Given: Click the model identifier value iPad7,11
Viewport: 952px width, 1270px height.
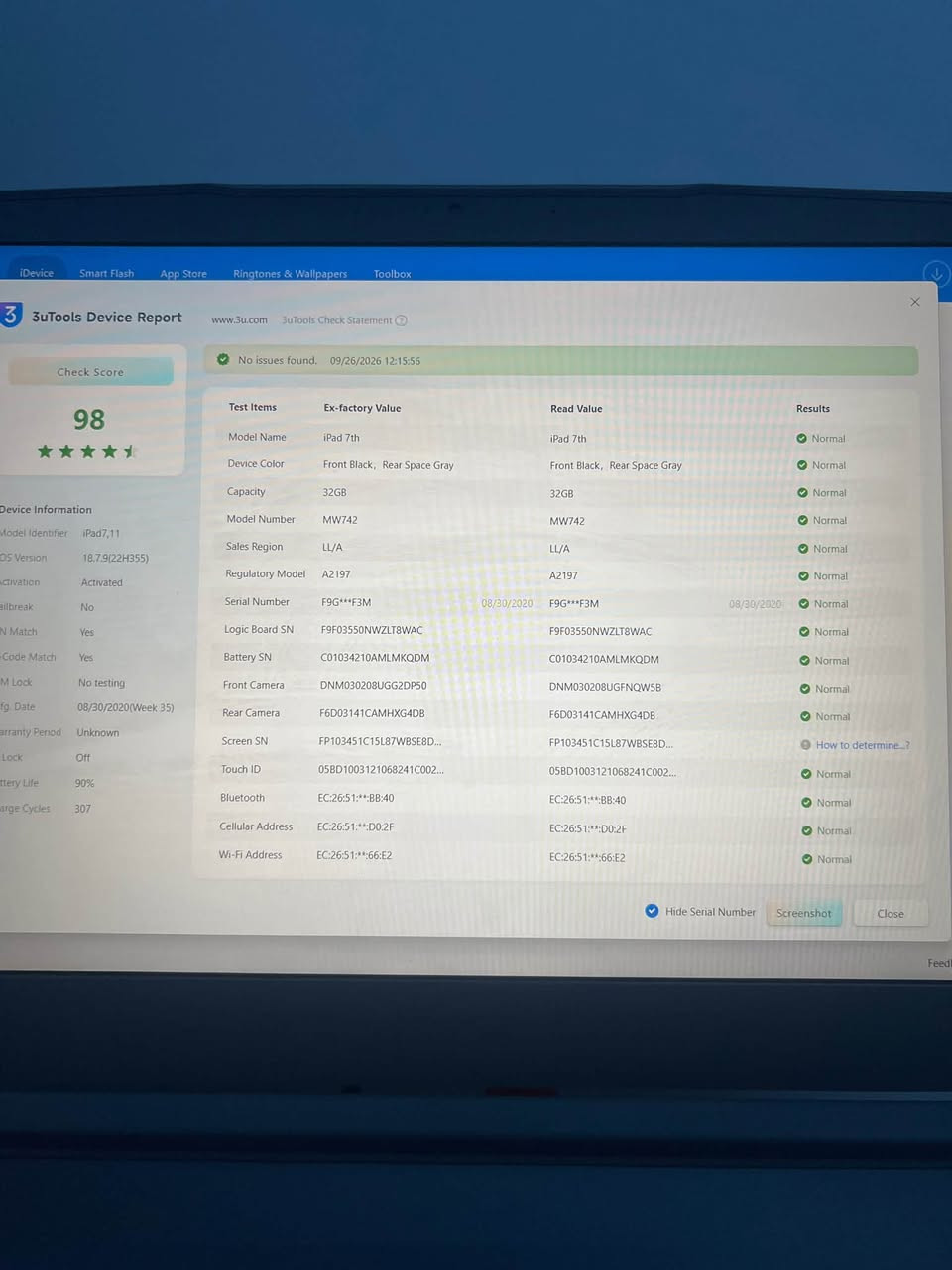Looking at the screenshot, I should (101, 533).
